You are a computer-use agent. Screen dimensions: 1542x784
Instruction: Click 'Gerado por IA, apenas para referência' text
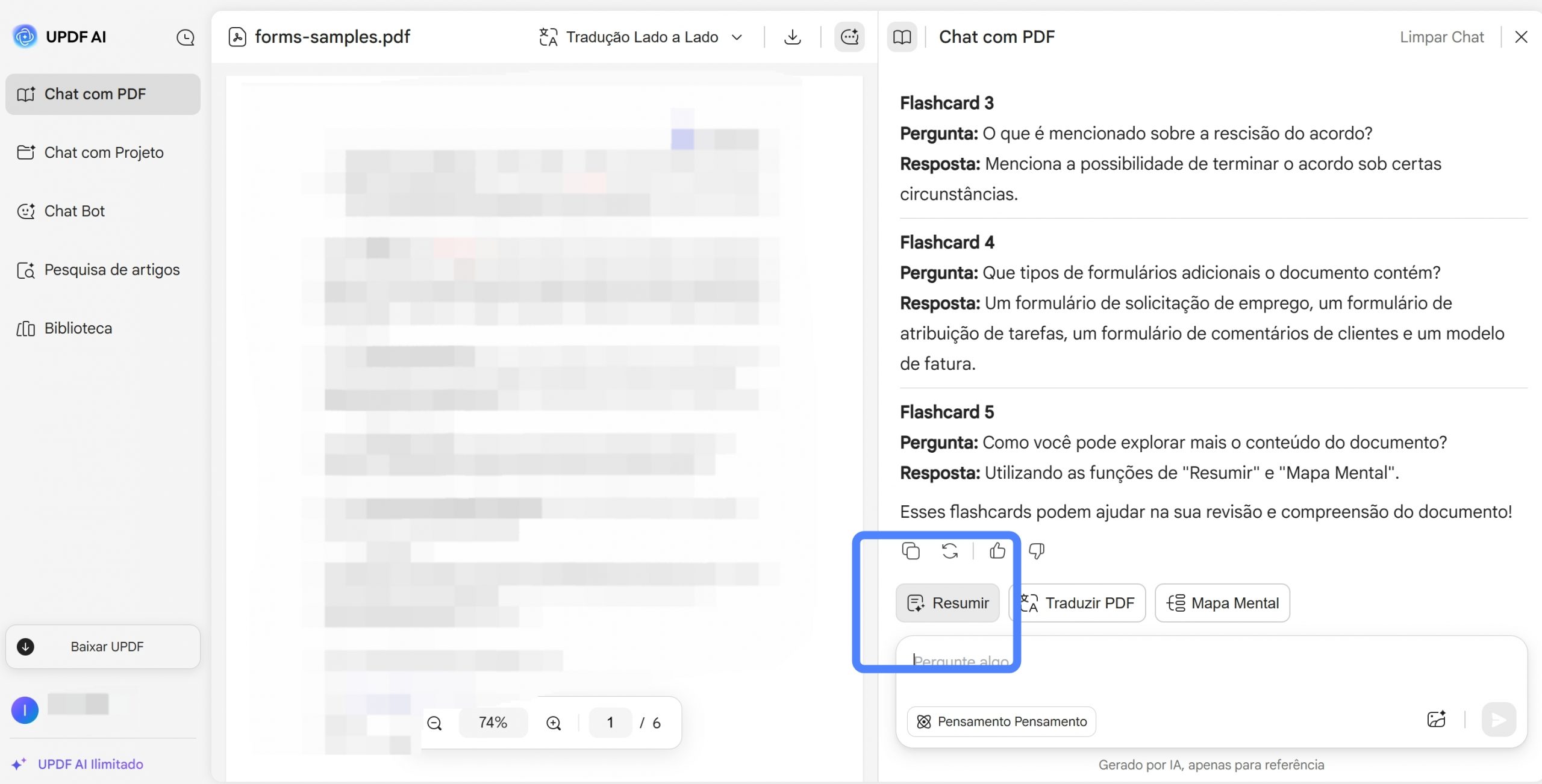click(1211, 765)
